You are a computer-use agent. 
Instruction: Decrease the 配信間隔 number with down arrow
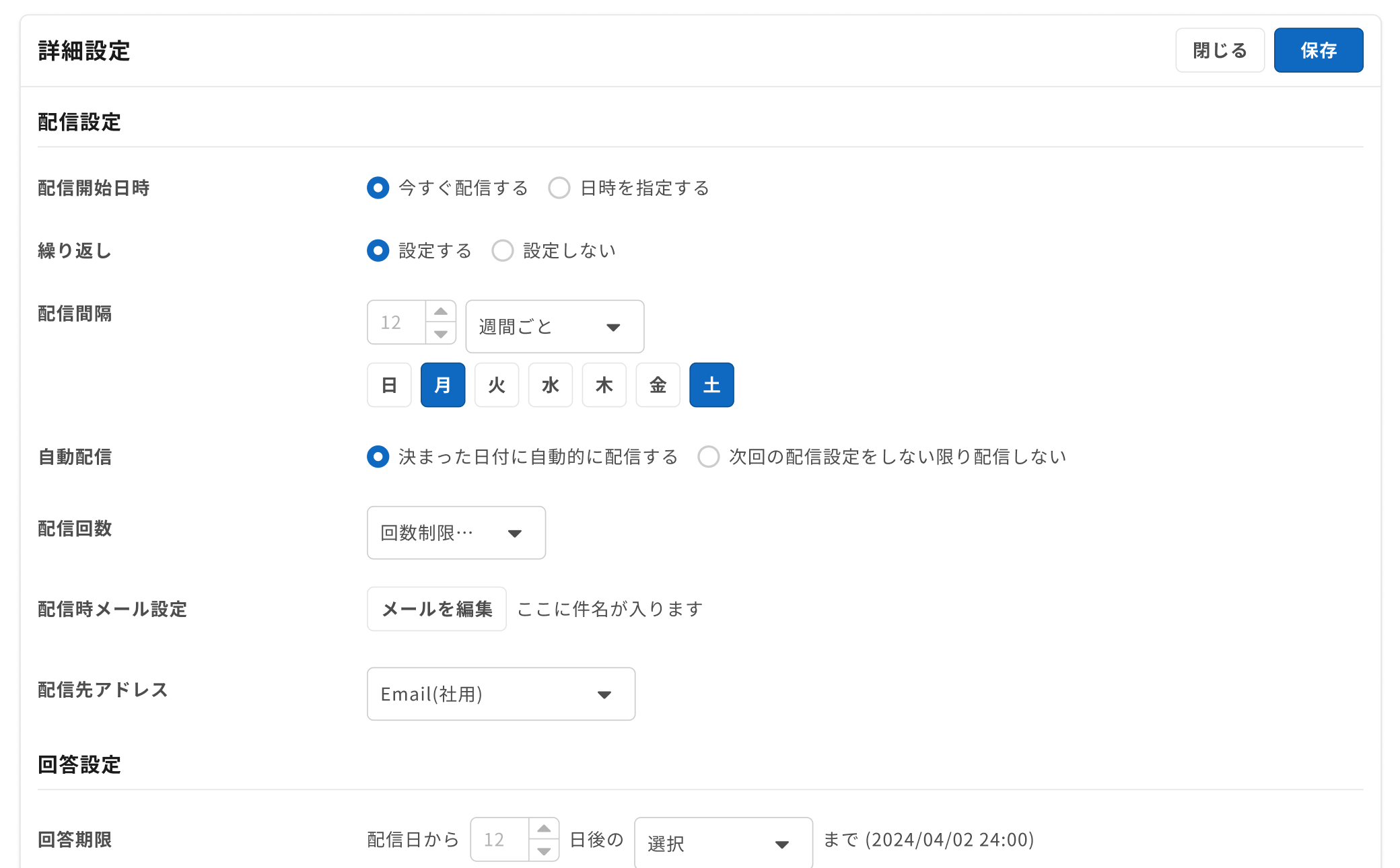(441, 334)
